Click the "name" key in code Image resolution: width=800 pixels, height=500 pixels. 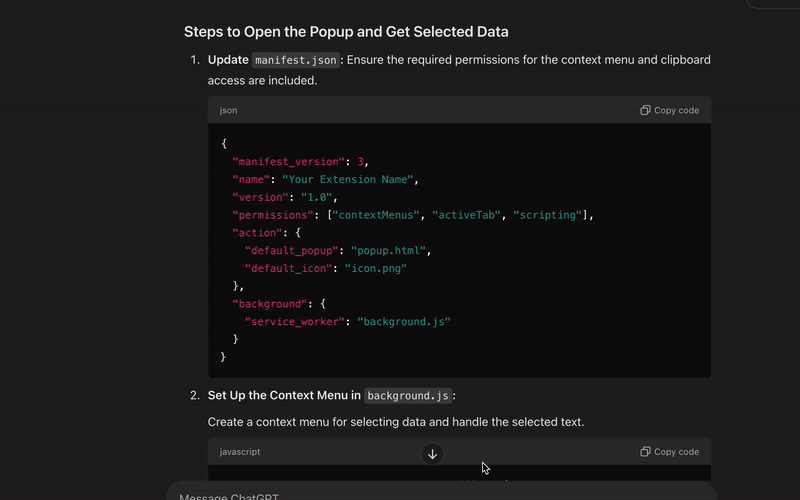pyautogui.click(x=251, y=180)
